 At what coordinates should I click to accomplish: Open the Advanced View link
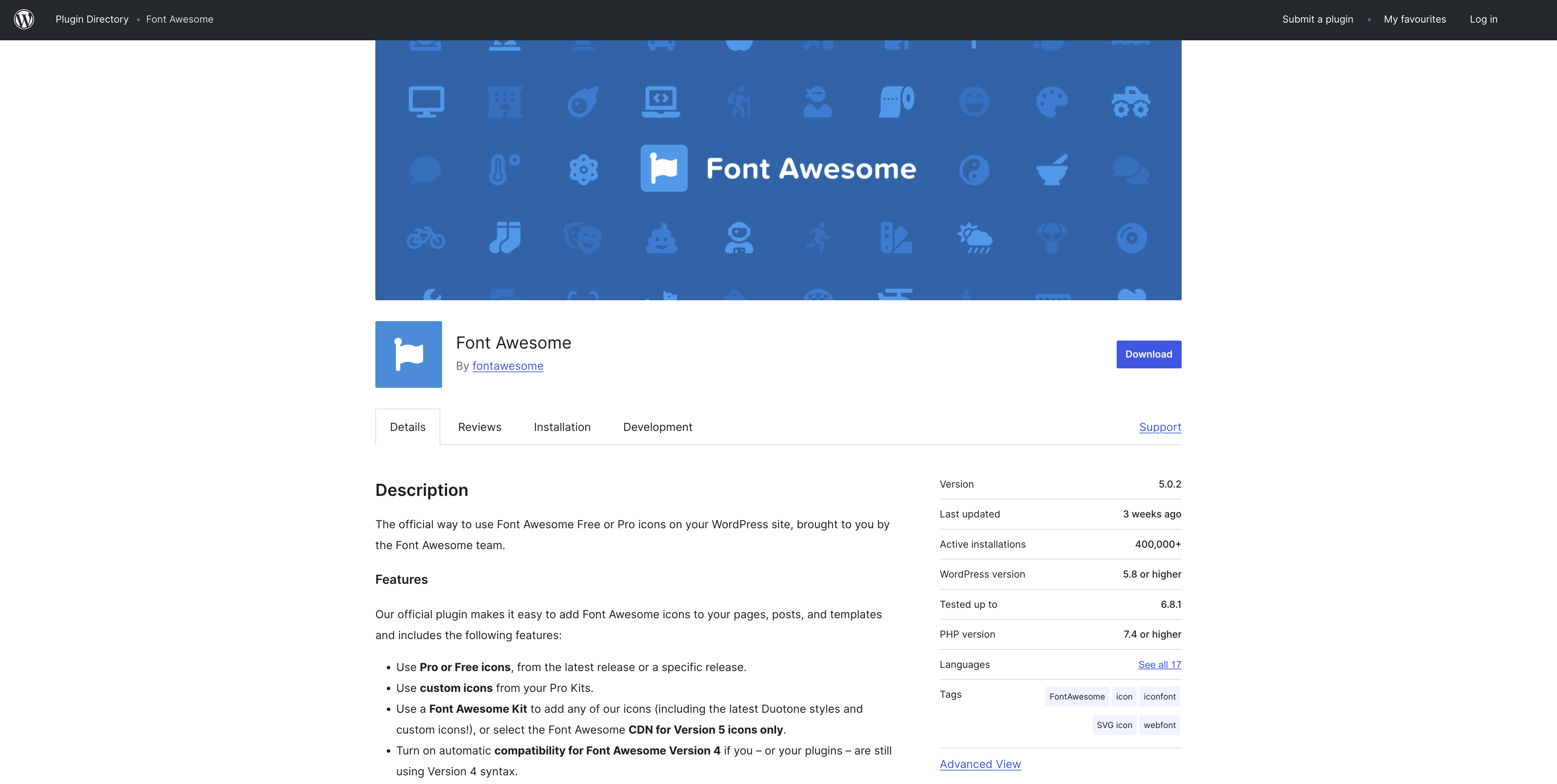pyautogui.click(x=980, y=764)
